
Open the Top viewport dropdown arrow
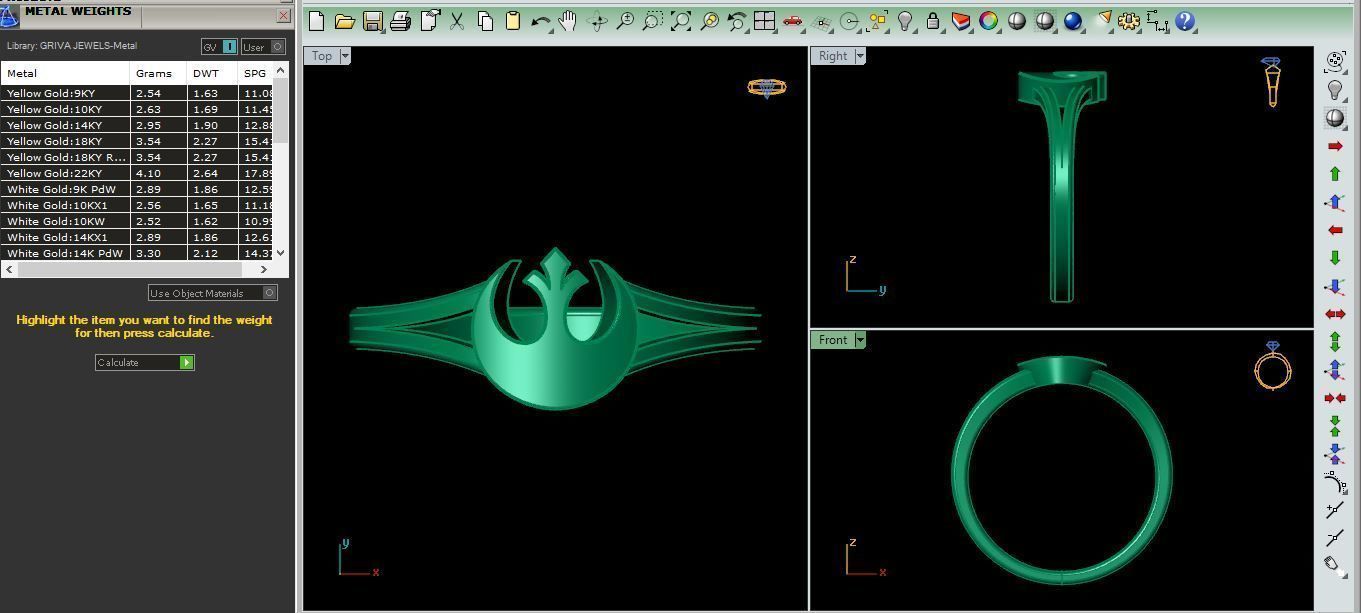345,56
